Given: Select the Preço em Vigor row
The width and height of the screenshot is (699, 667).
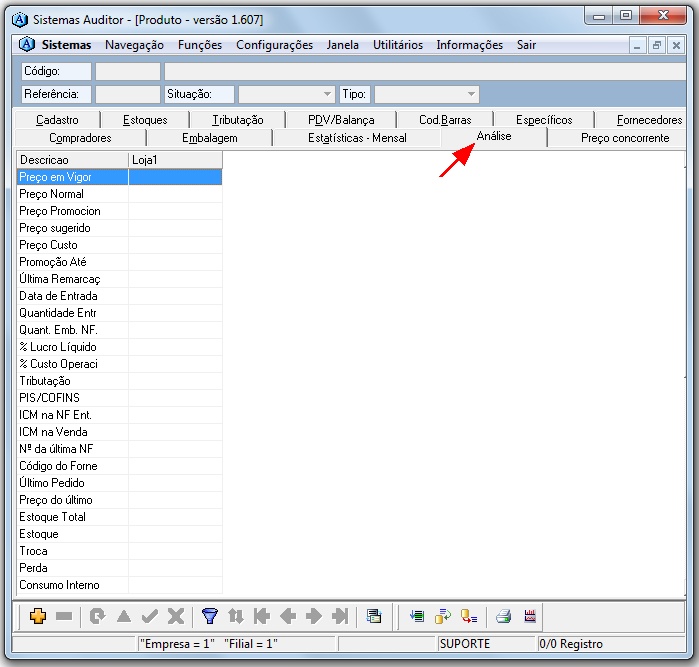Looking at the screenshot, I should click(x=119, y=177).
